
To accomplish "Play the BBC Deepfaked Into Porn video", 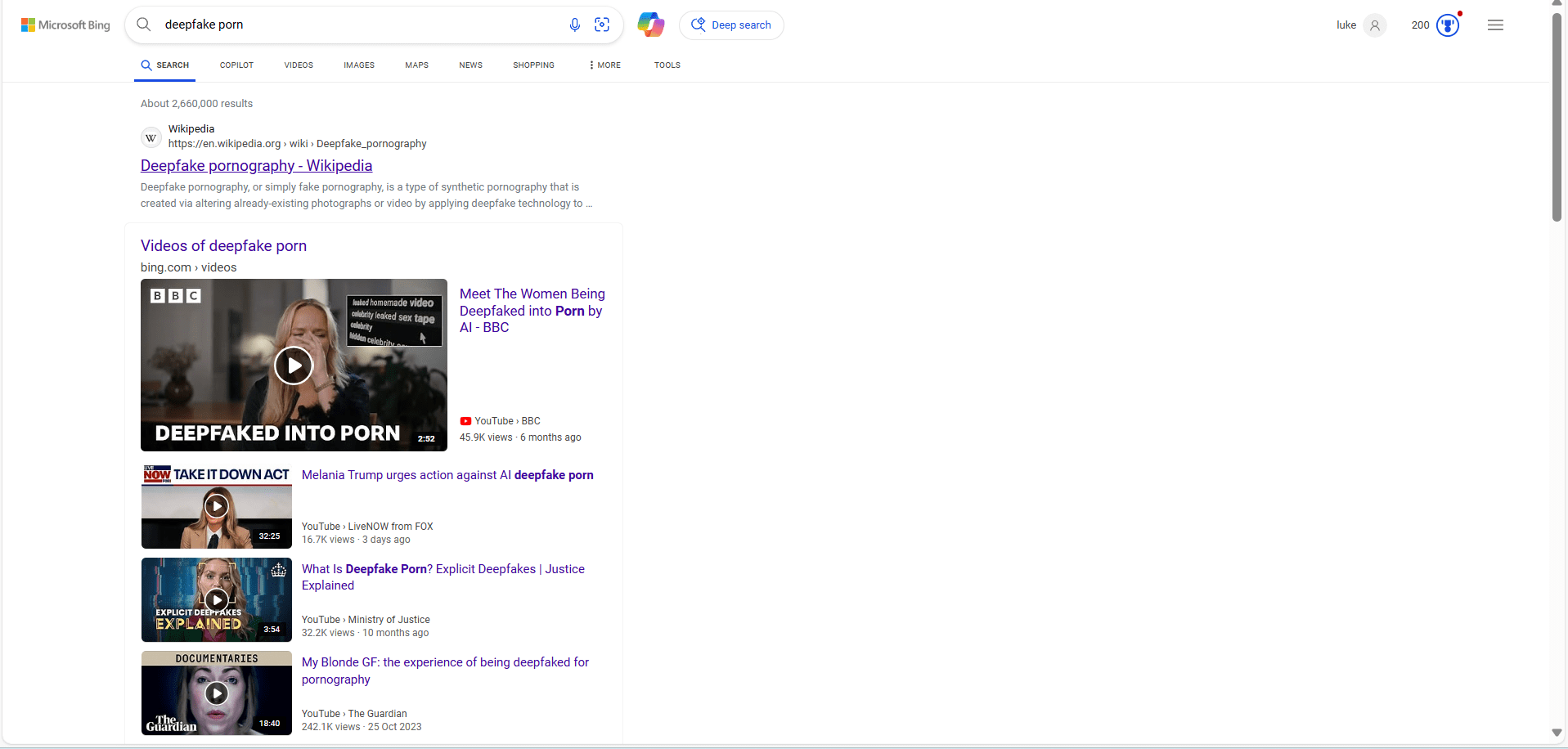I will click(x=294, y=365).
